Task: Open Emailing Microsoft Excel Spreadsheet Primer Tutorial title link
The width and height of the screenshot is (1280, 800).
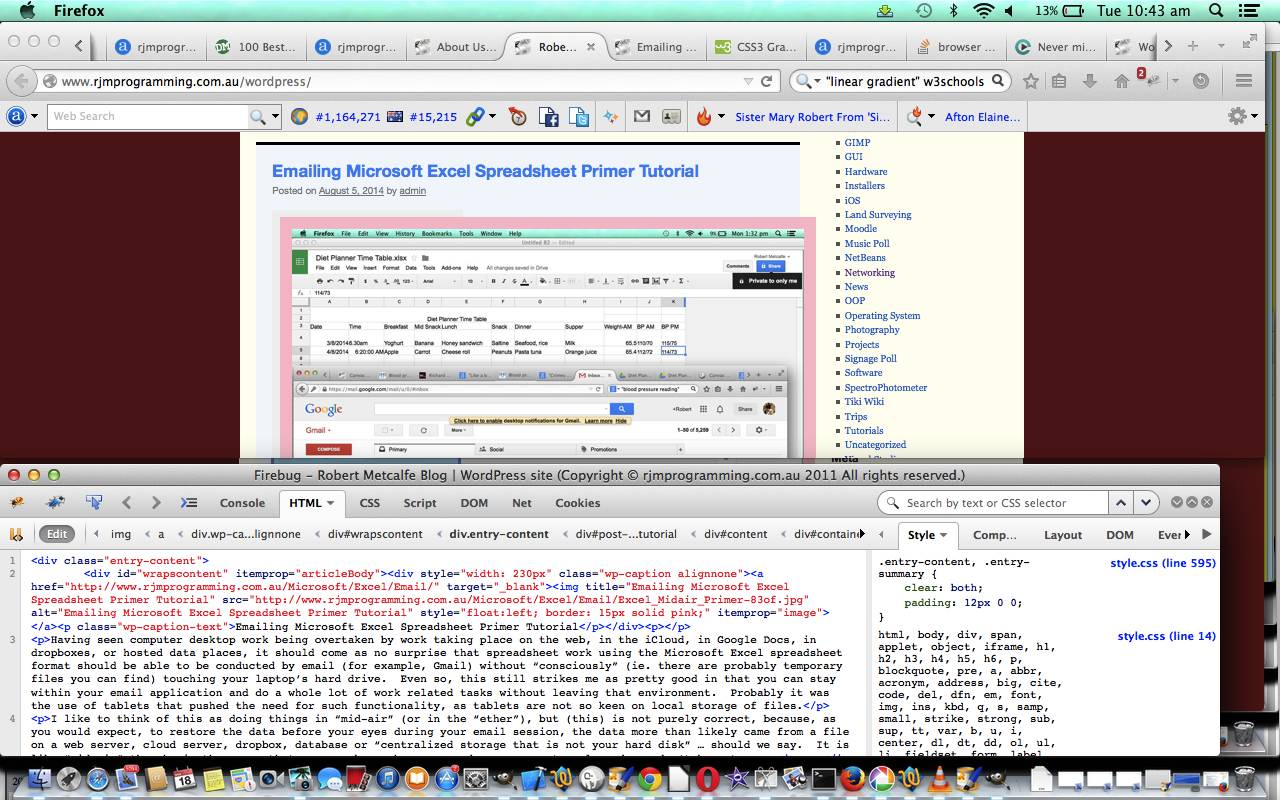Action: tap(485, 171)
